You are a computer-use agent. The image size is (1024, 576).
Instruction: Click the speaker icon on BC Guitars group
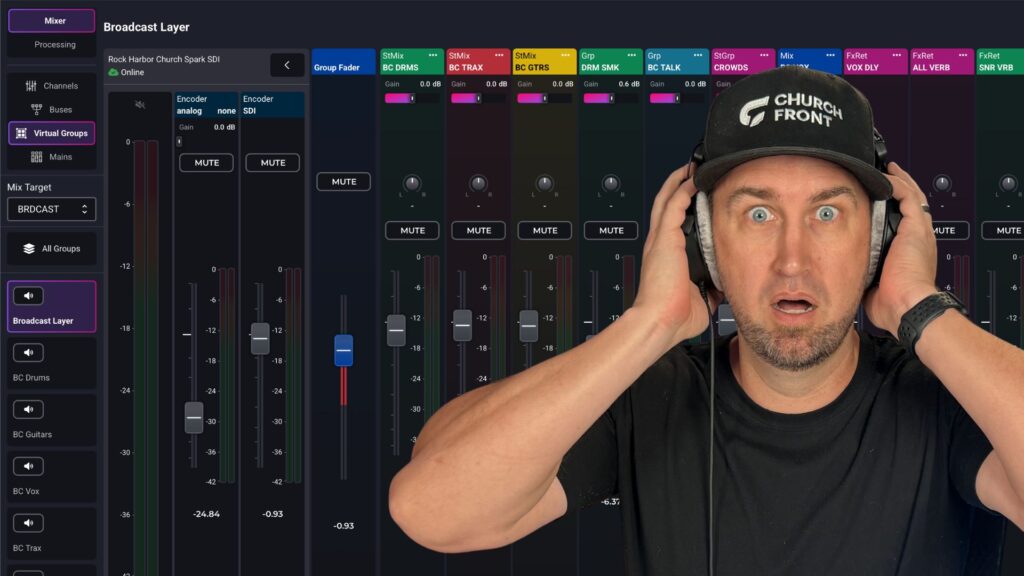point(28,409)
